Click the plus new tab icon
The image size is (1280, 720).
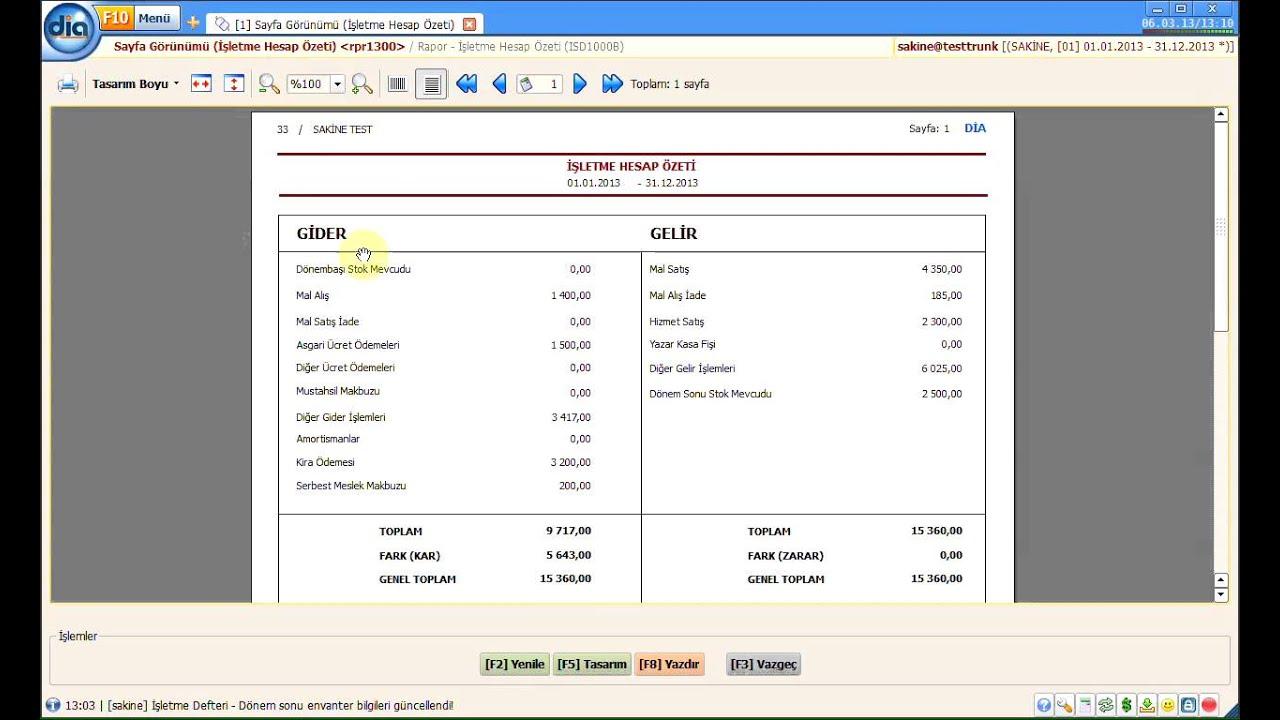coord(193,22)
